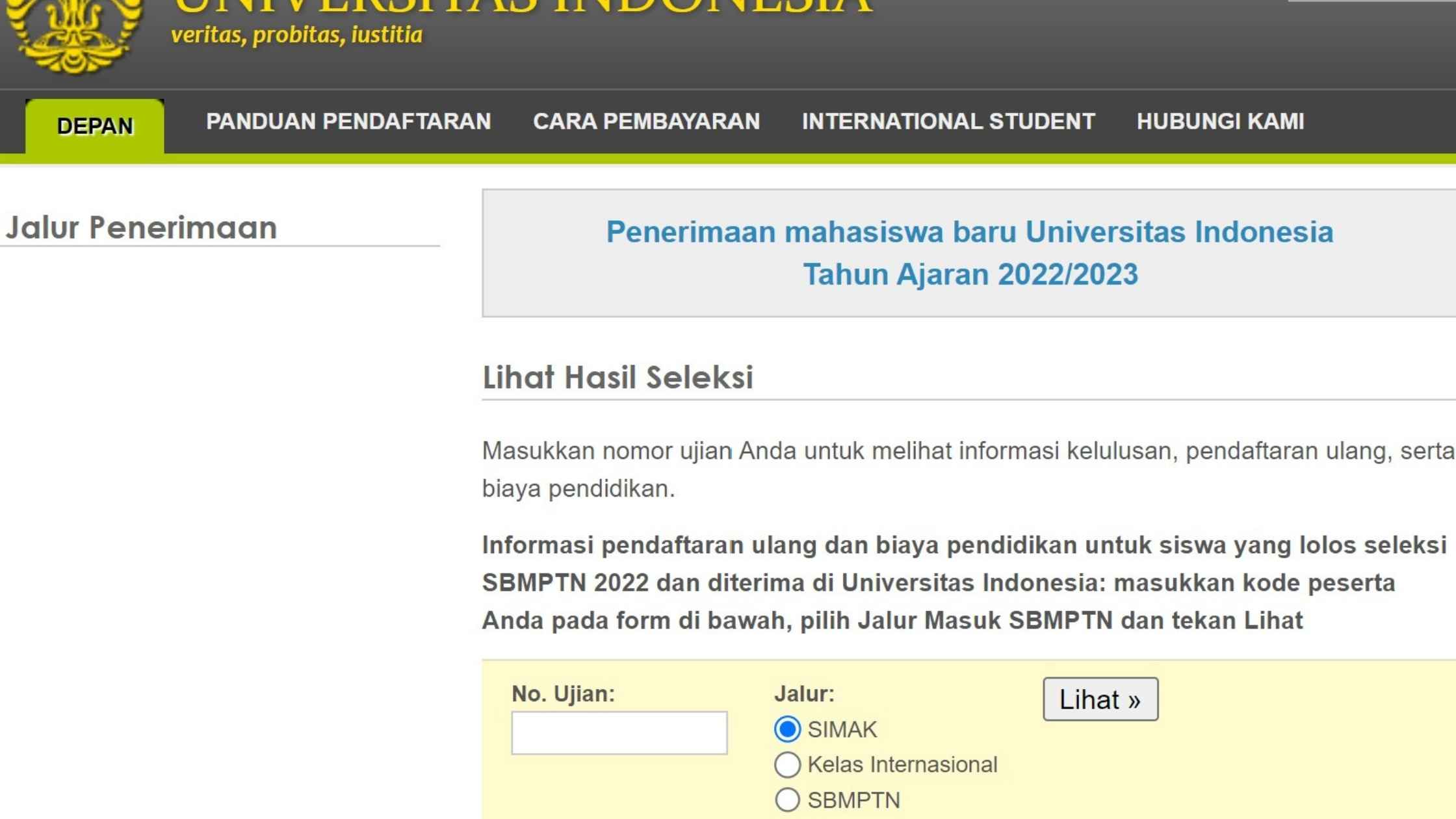Open the DEPAN home tab

[95, 125]
